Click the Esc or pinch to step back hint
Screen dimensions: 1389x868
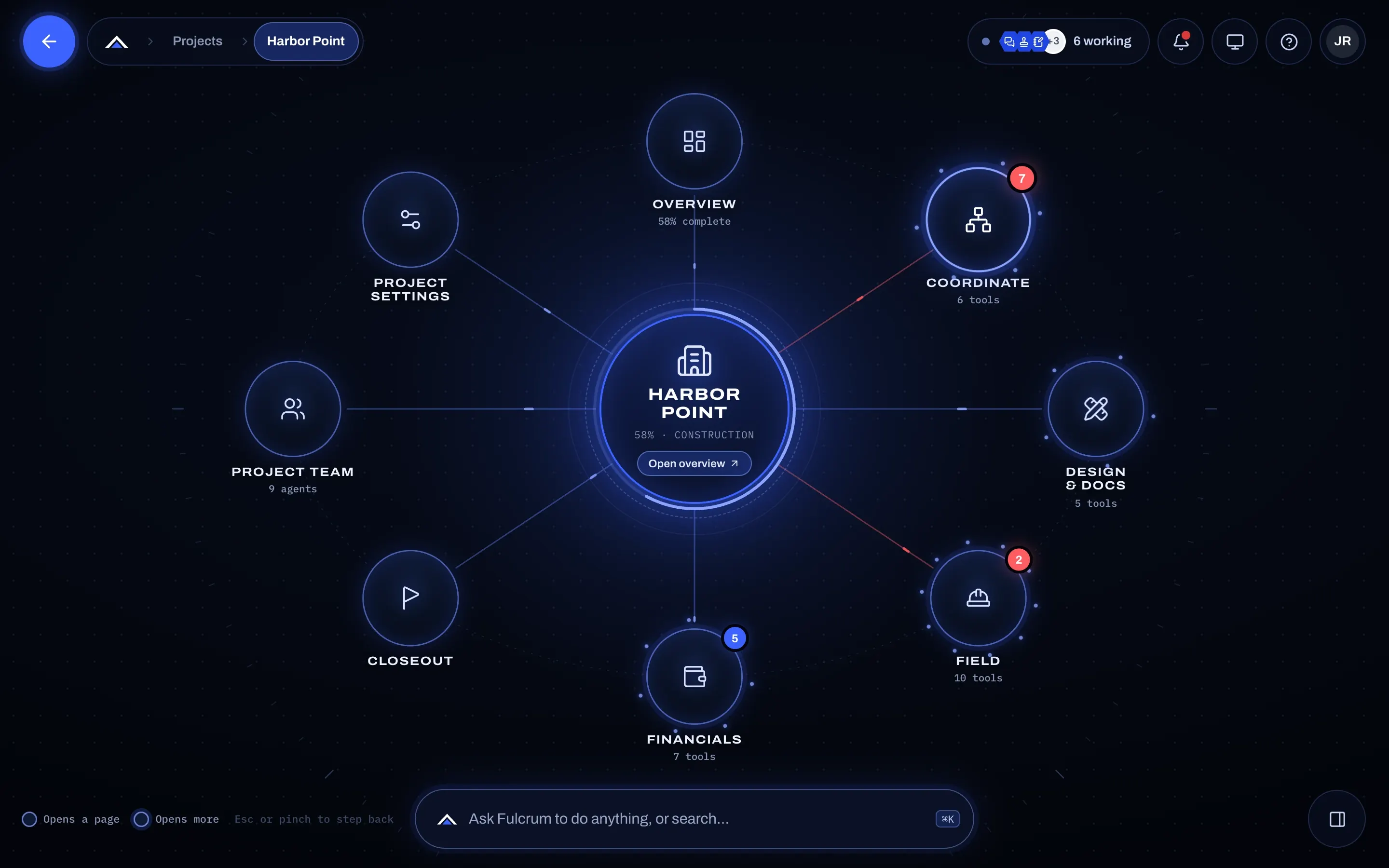pyautogui.click(x=314, y=819)
